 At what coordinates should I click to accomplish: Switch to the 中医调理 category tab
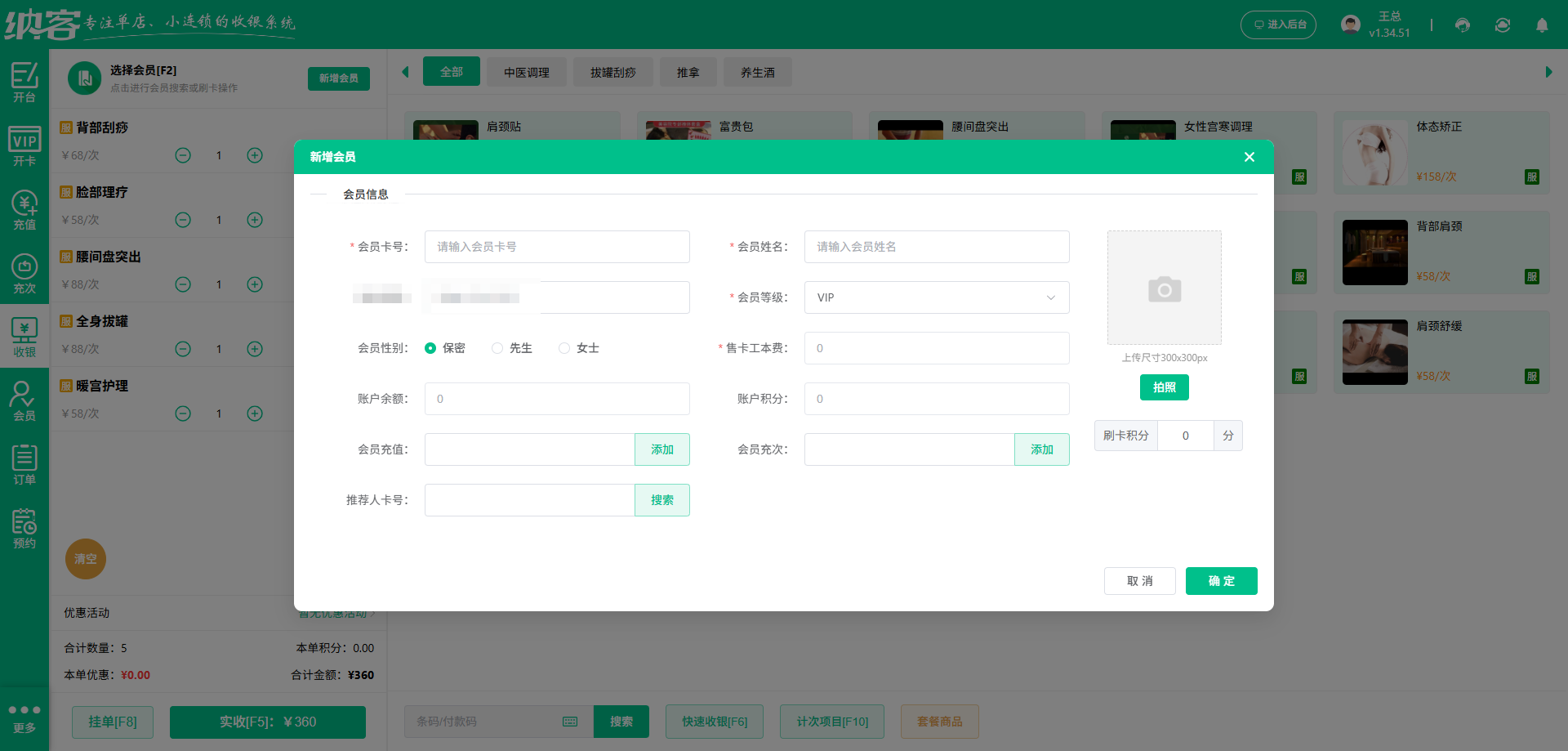click(x=526, y=72)
